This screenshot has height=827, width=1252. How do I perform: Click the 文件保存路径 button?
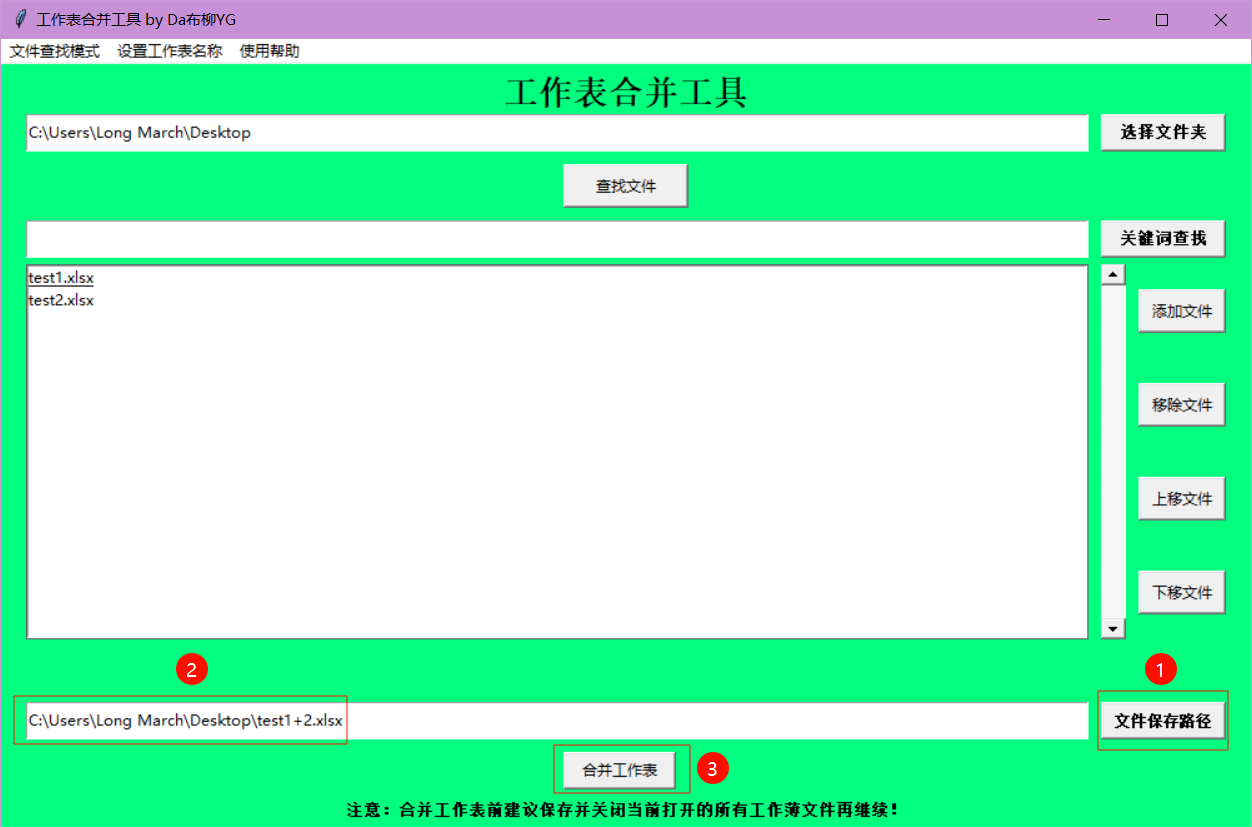point(1162,721)
